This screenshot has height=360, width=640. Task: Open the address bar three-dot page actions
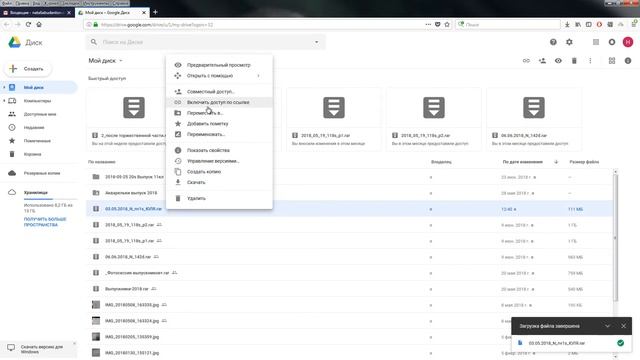click(428, 24)
